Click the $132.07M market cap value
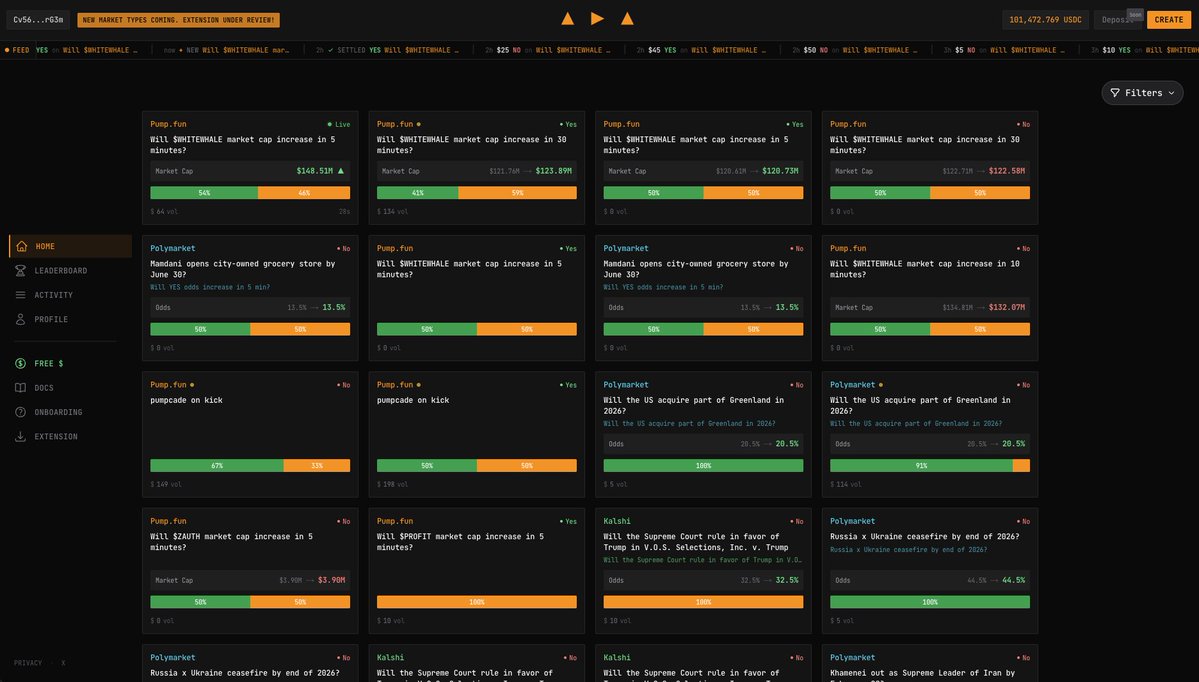 coord(1007,307)
